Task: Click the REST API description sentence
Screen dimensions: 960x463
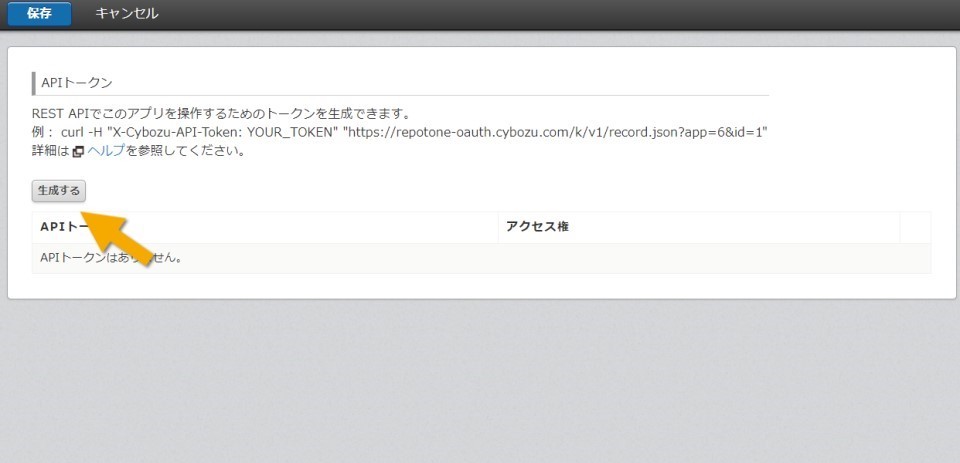Action: tap(221, 114)
